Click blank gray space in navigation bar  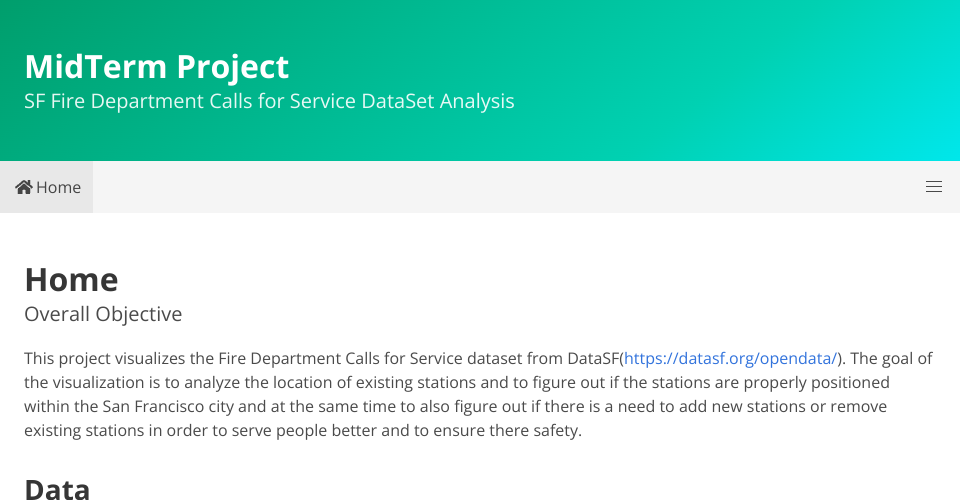click(x=500, y=187)
